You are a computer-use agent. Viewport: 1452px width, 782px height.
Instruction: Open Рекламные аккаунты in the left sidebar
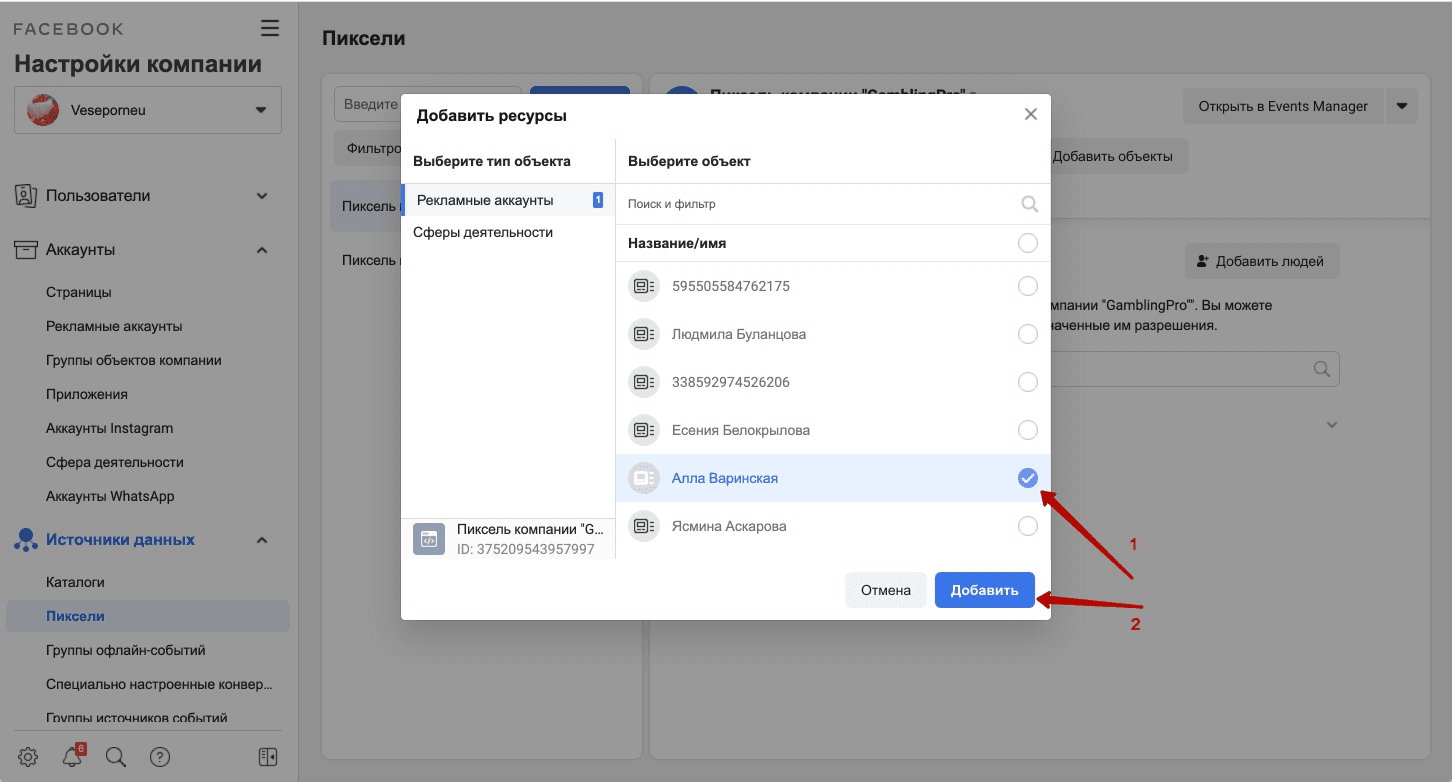coord(114,326)
